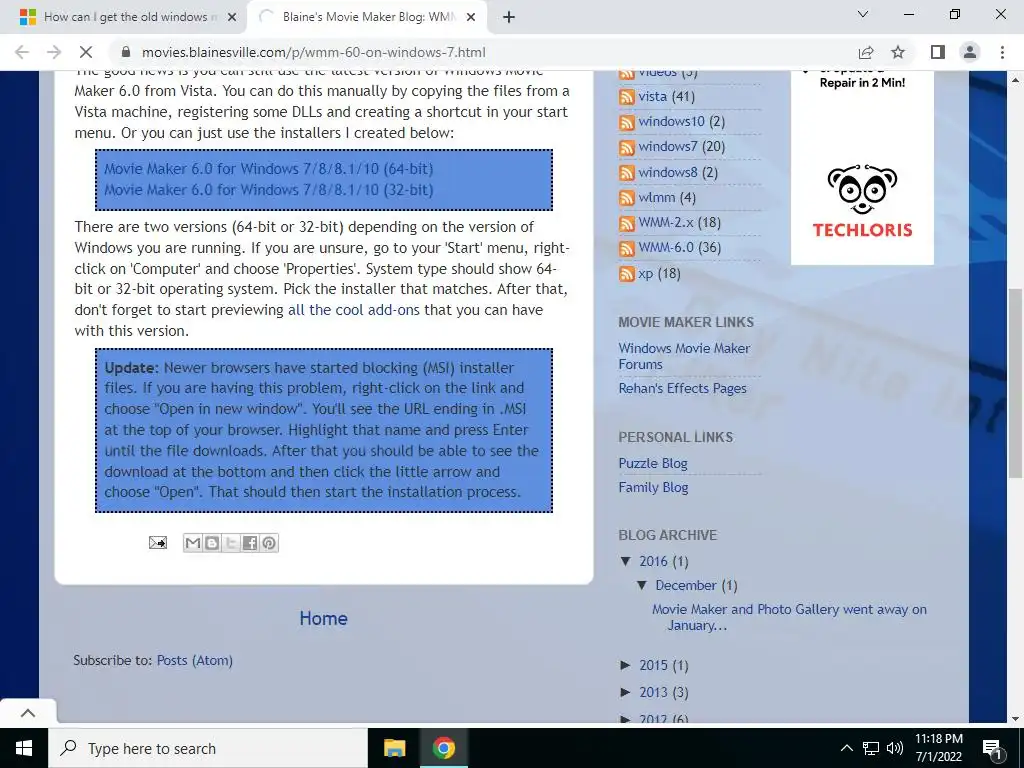Go to blog Home link
The height and width of the screenshot is (768, 1024).
click(323, 618)
